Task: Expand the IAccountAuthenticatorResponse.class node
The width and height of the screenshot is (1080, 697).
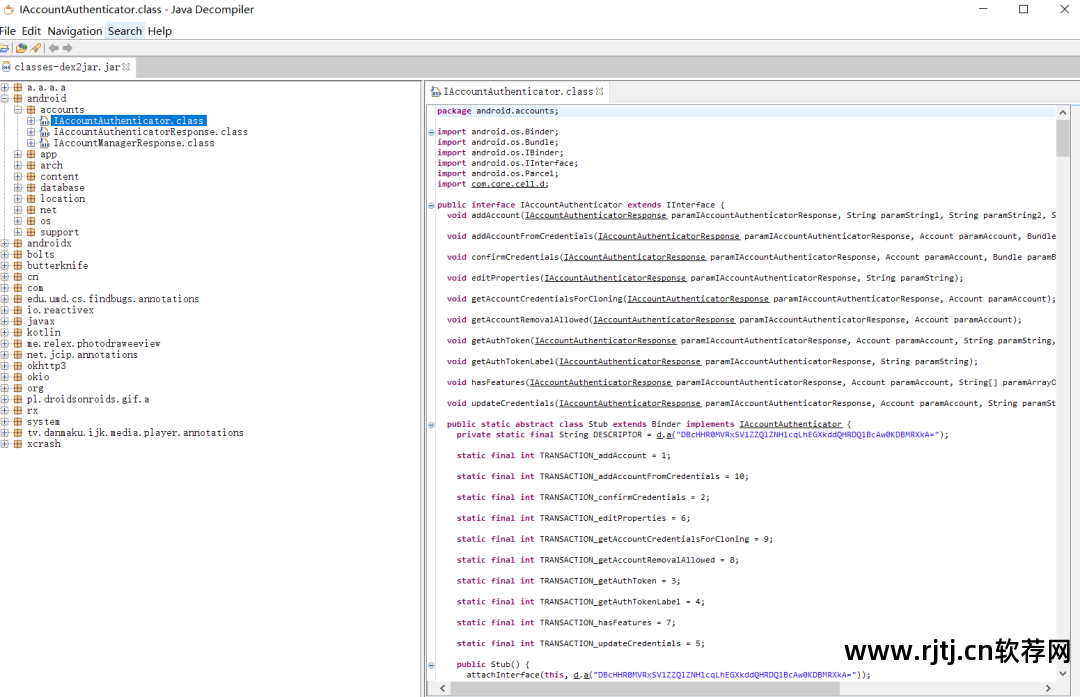Action: pos(31,132)
